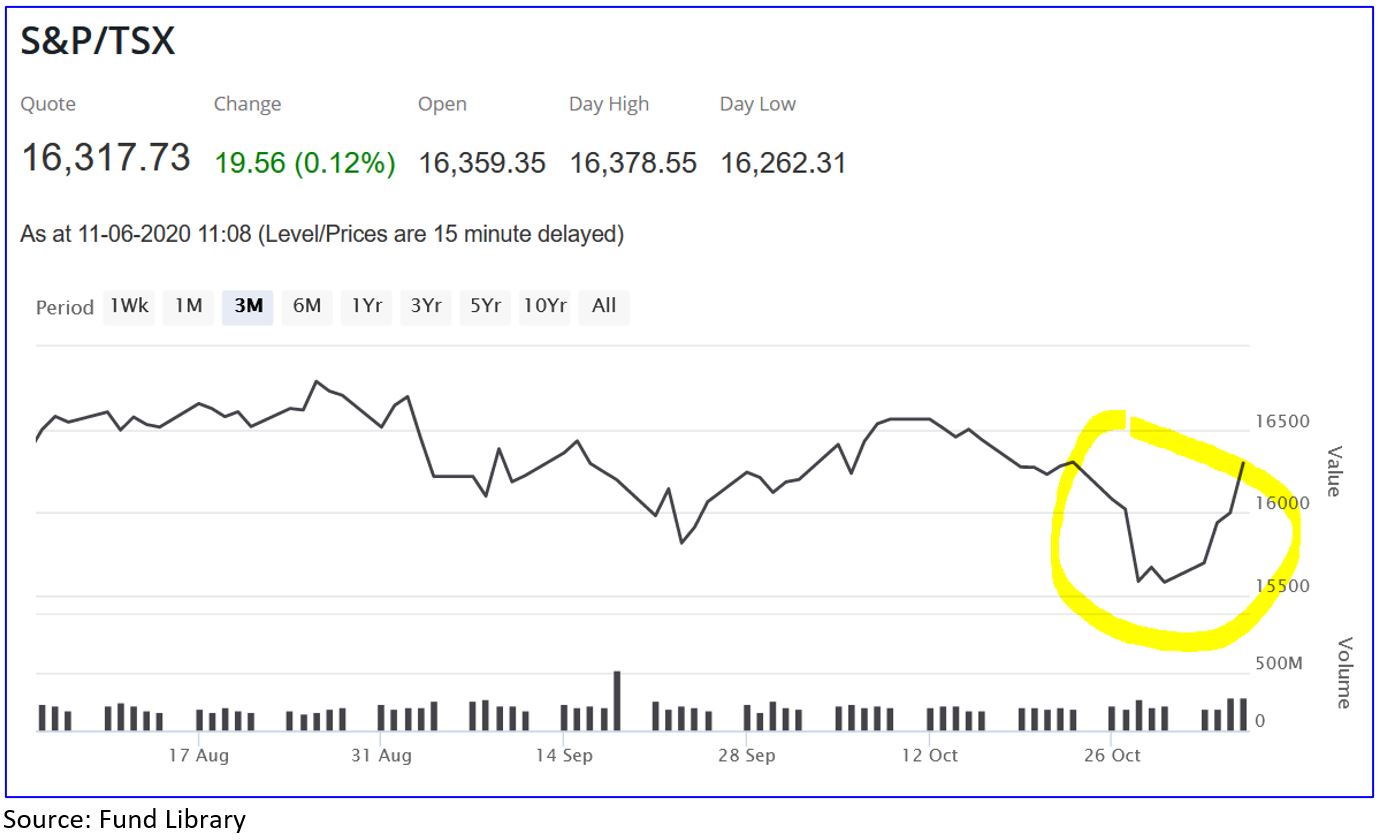
Task: Click the green 19.56 (0.12%) change value
Action: (305, 163)
